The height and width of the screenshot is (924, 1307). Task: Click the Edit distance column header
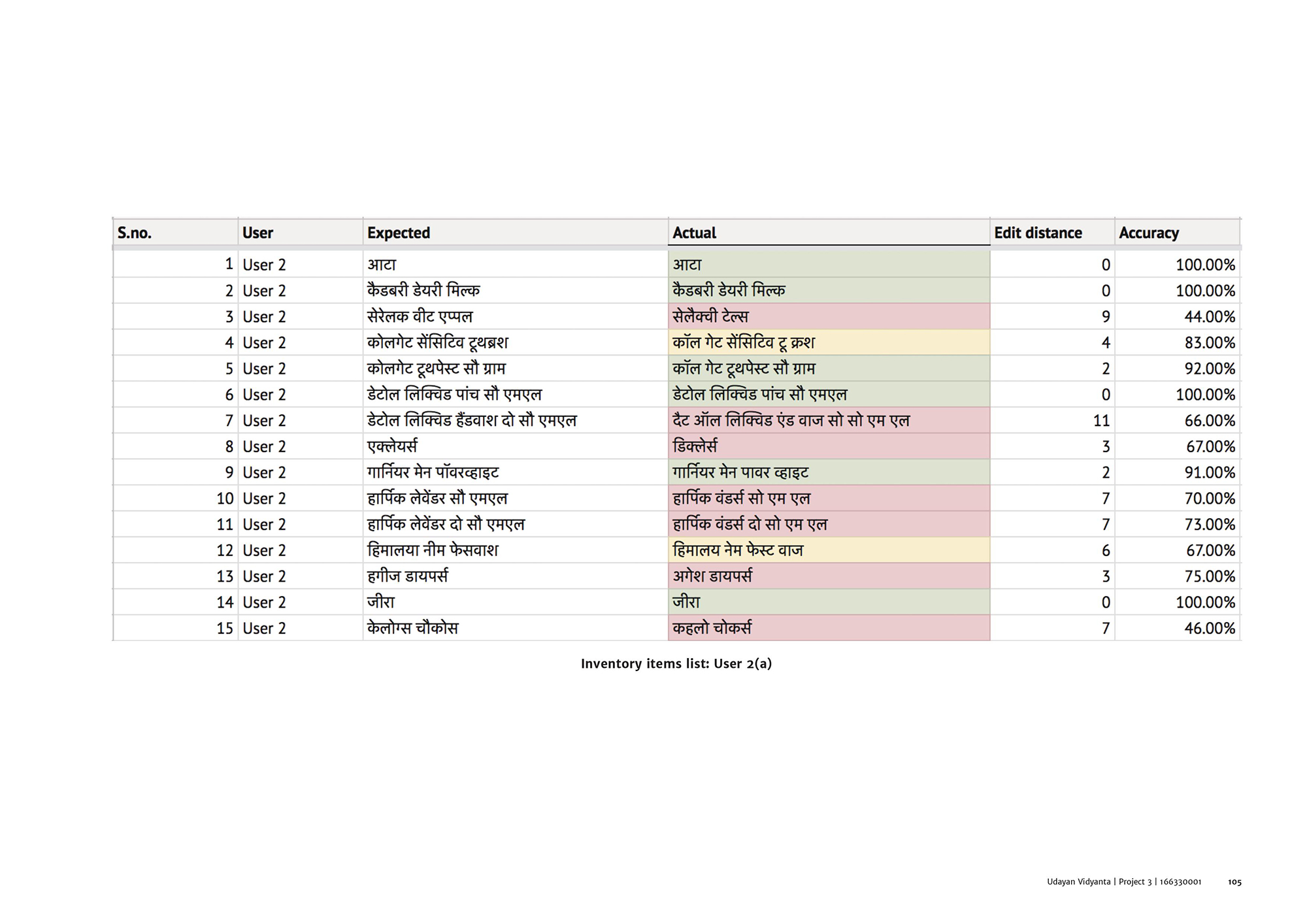1038,233
